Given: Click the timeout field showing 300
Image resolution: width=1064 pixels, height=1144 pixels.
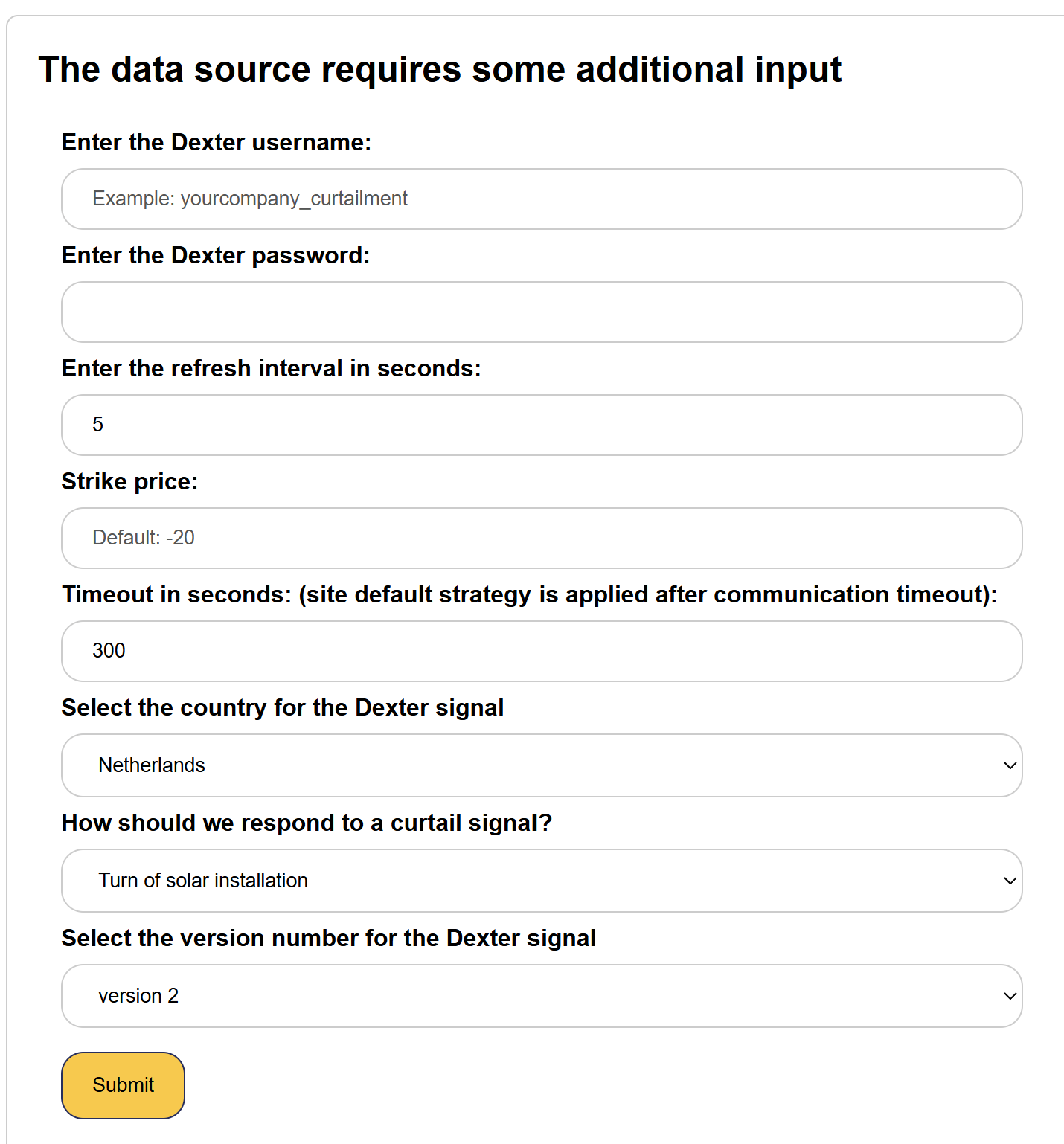Looking at the screenshot, I should point(541,651).
